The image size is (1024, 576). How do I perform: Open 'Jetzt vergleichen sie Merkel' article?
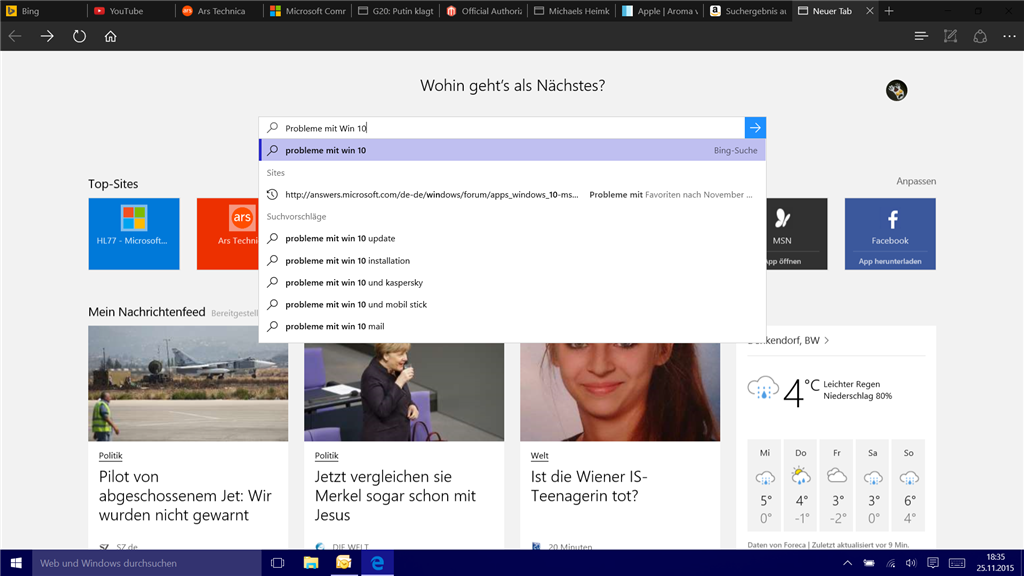pyautogui.click(x=395, y=496)
